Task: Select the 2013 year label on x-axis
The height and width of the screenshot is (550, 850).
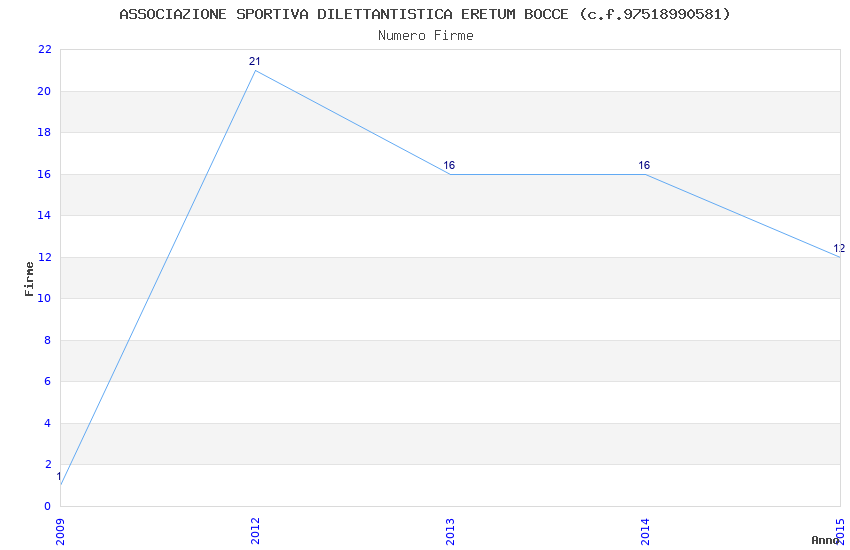Action: (x=450, y=527)
